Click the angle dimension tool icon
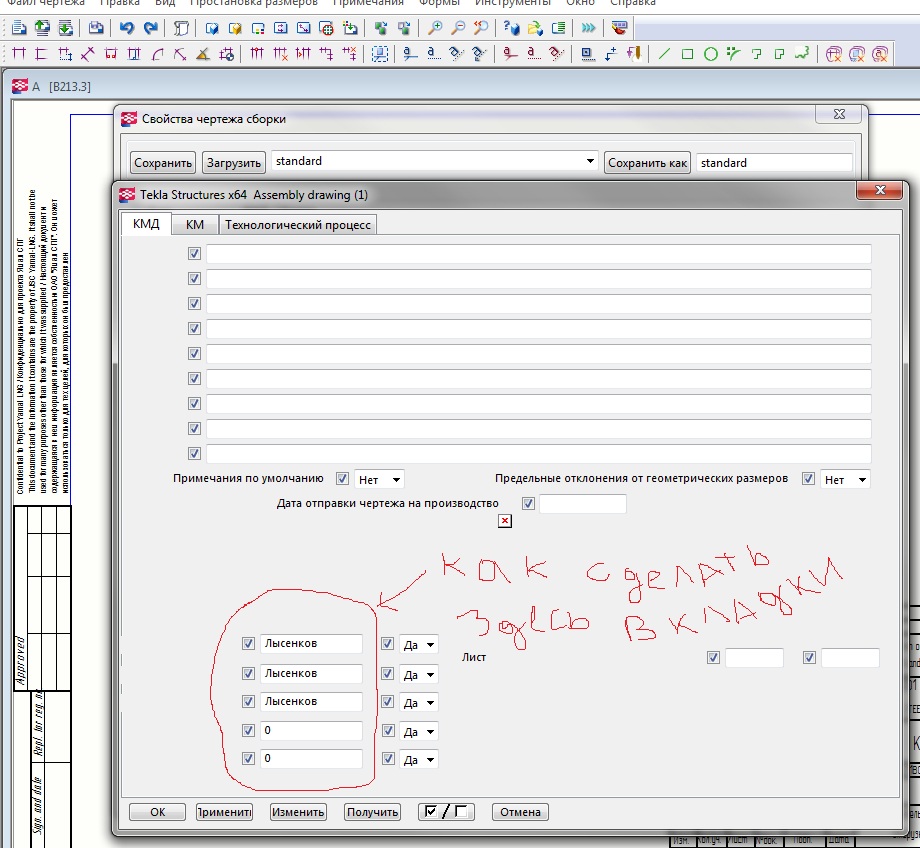This screenshot has width=920, height=848. pos(180,54)
